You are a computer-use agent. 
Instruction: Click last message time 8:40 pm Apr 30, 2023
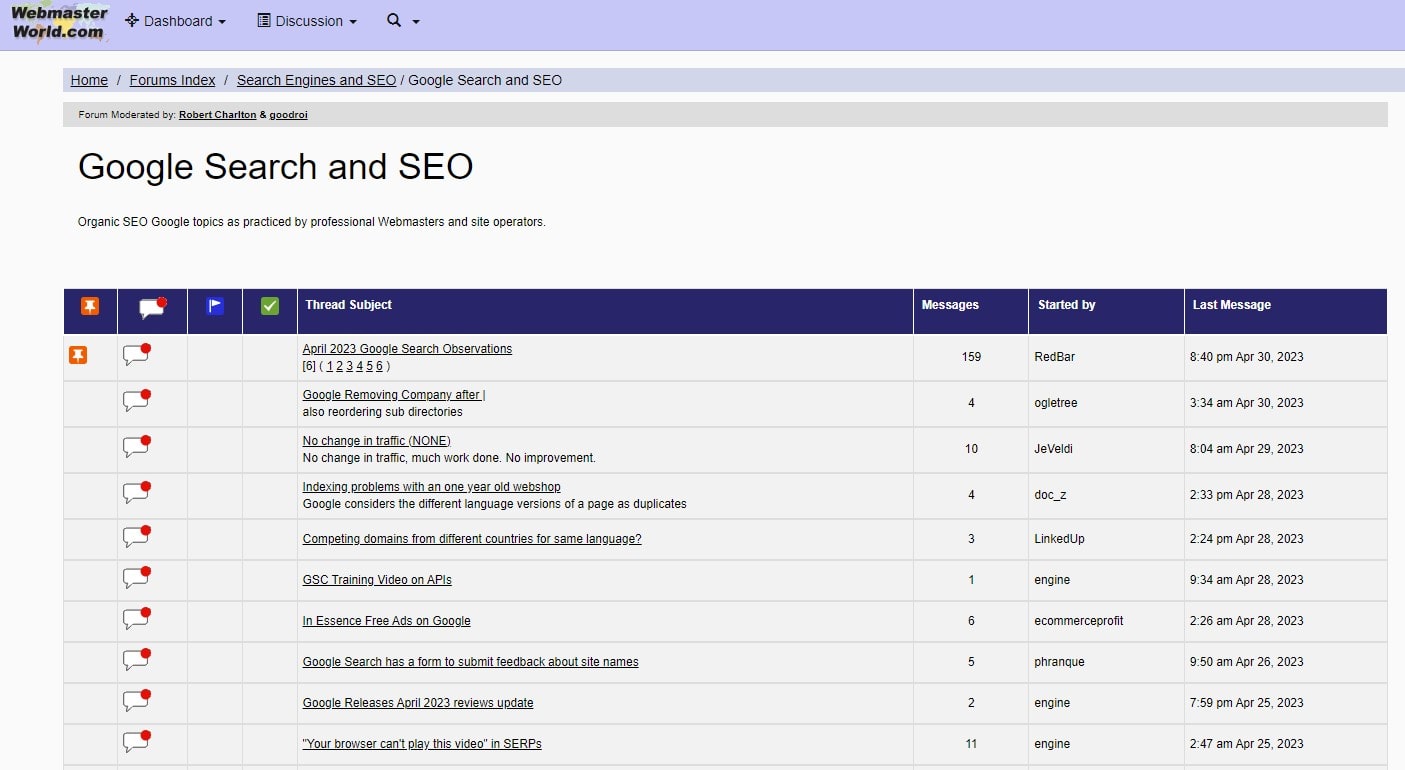[x=1247, y=357]
